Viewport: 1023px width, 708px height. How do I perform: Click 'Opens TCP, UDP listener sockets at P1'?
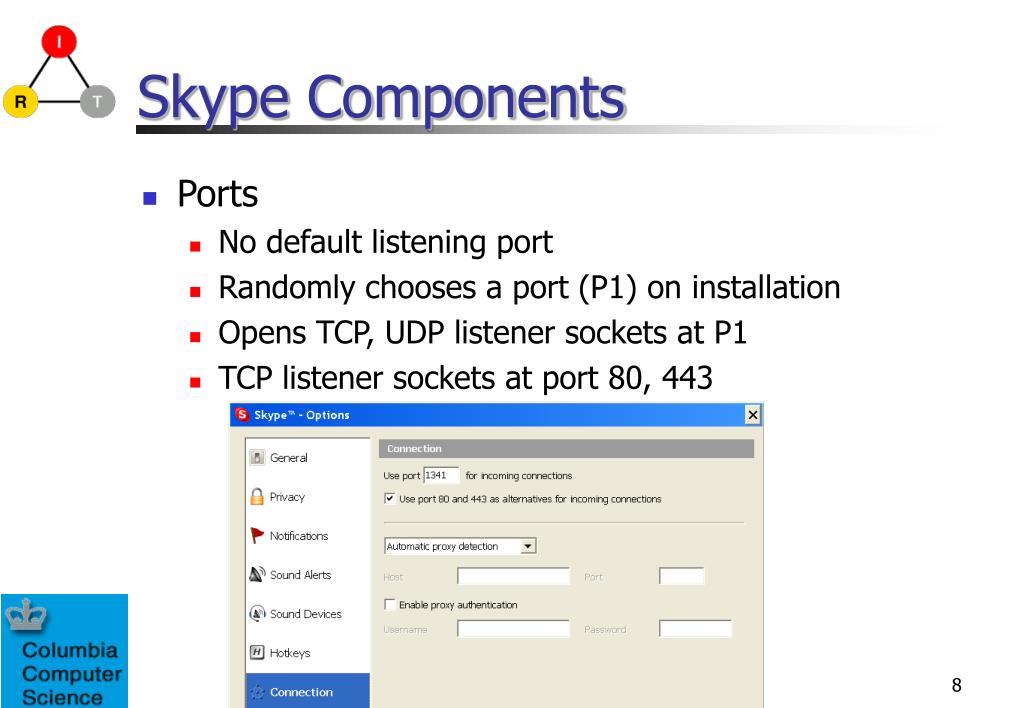[482, 333]
